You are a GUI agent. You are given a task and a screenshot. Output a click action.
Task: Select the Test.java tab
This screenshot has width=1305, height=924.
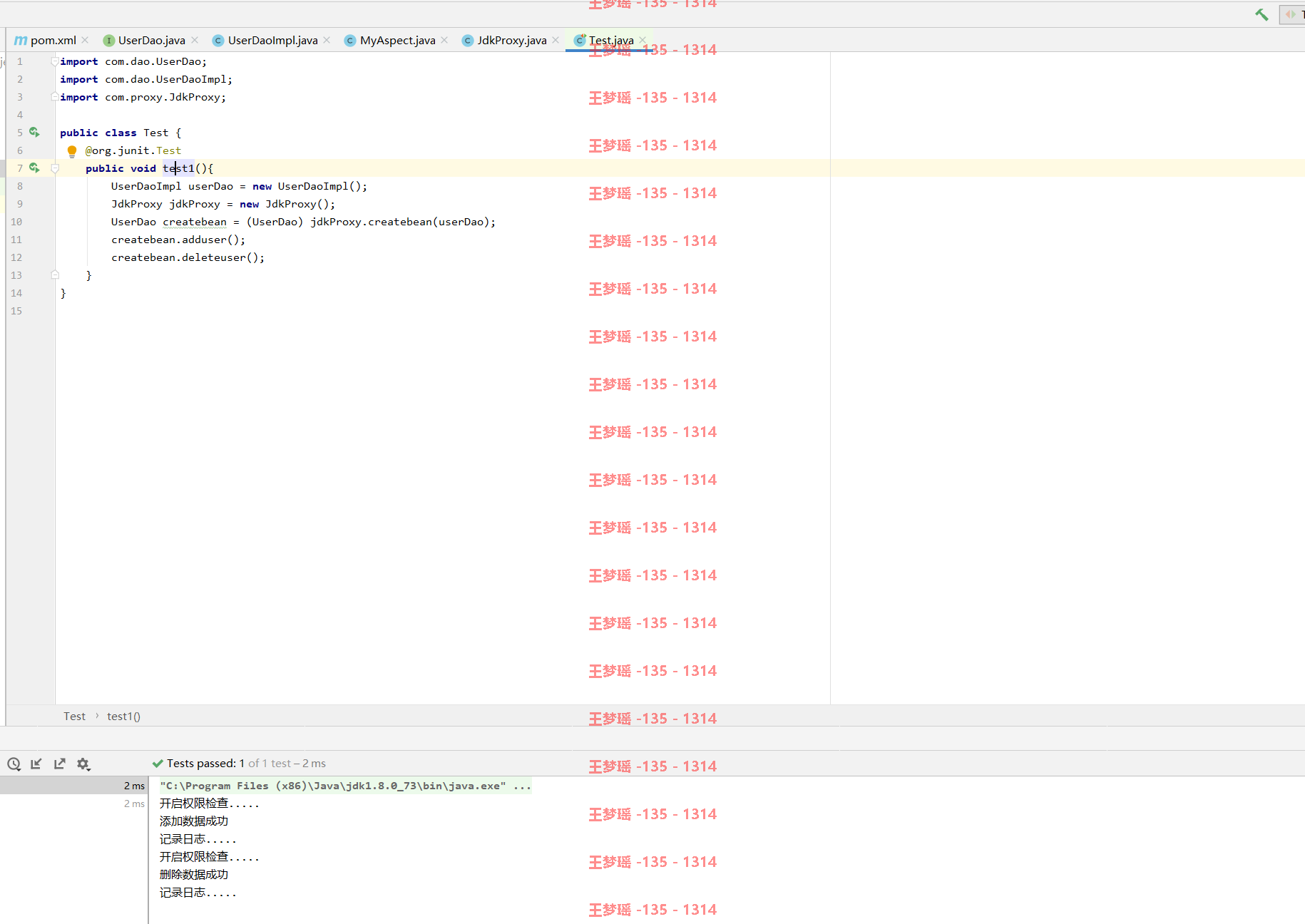pos(611,41)
